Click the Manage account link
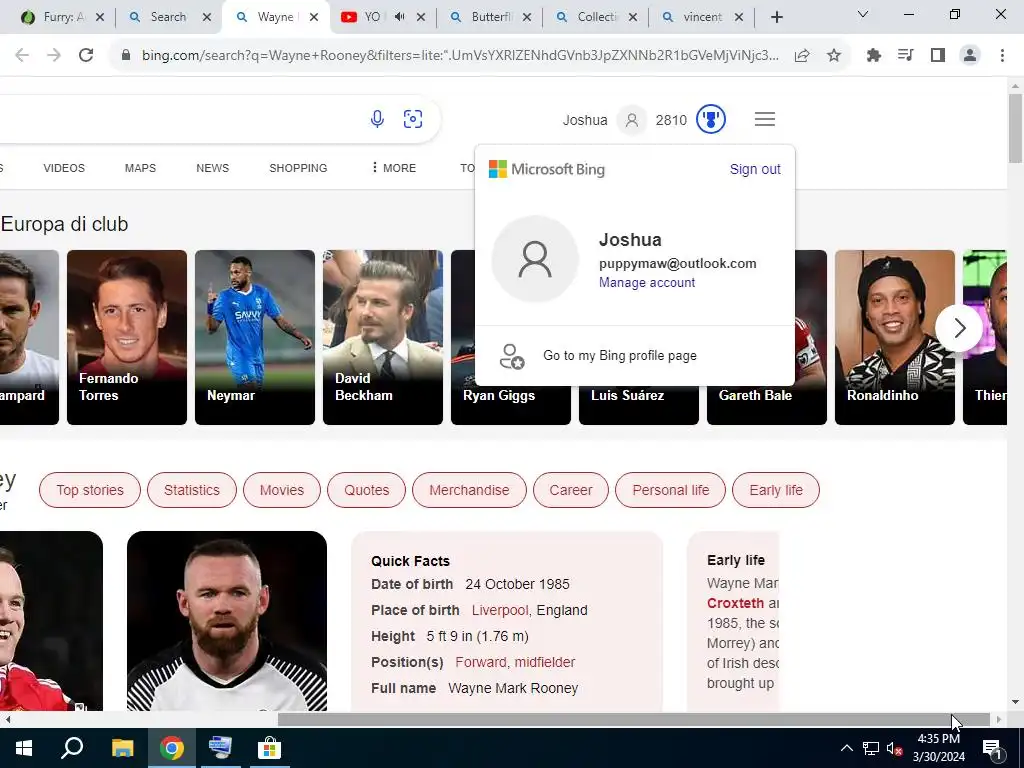This screenshot has height=768, width=1024. pos(647,282)
